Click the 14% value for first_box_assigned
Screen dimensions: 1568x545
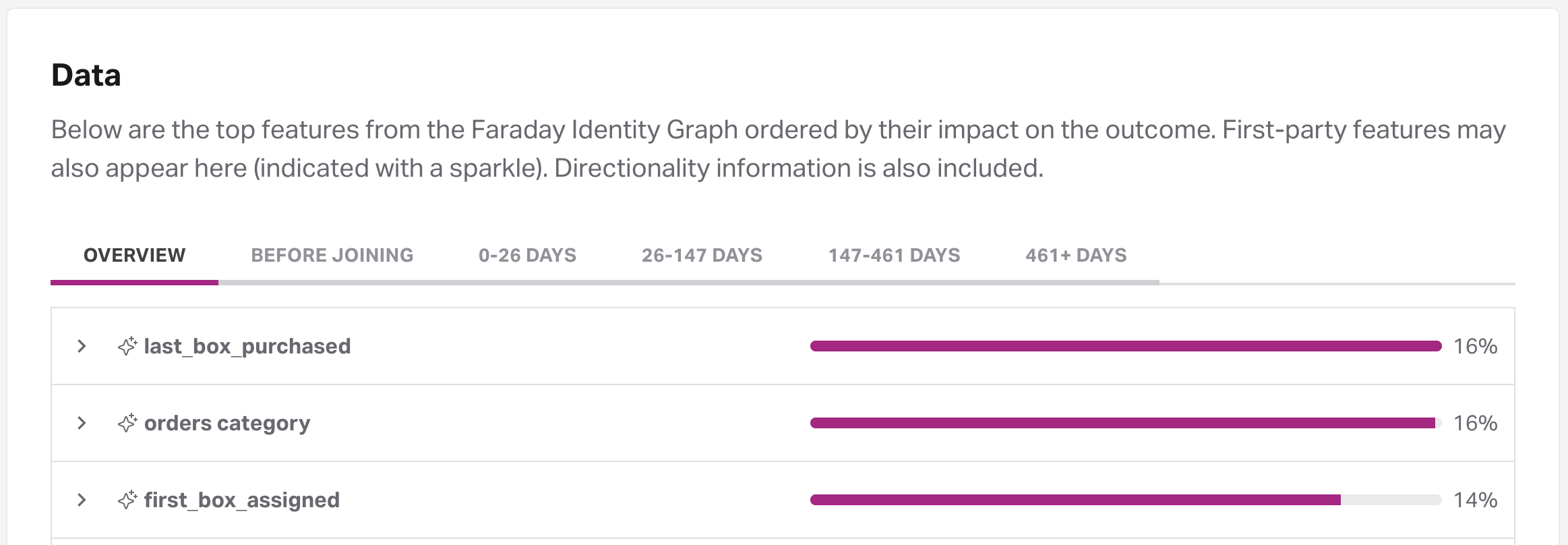(x=1475, y=500)
